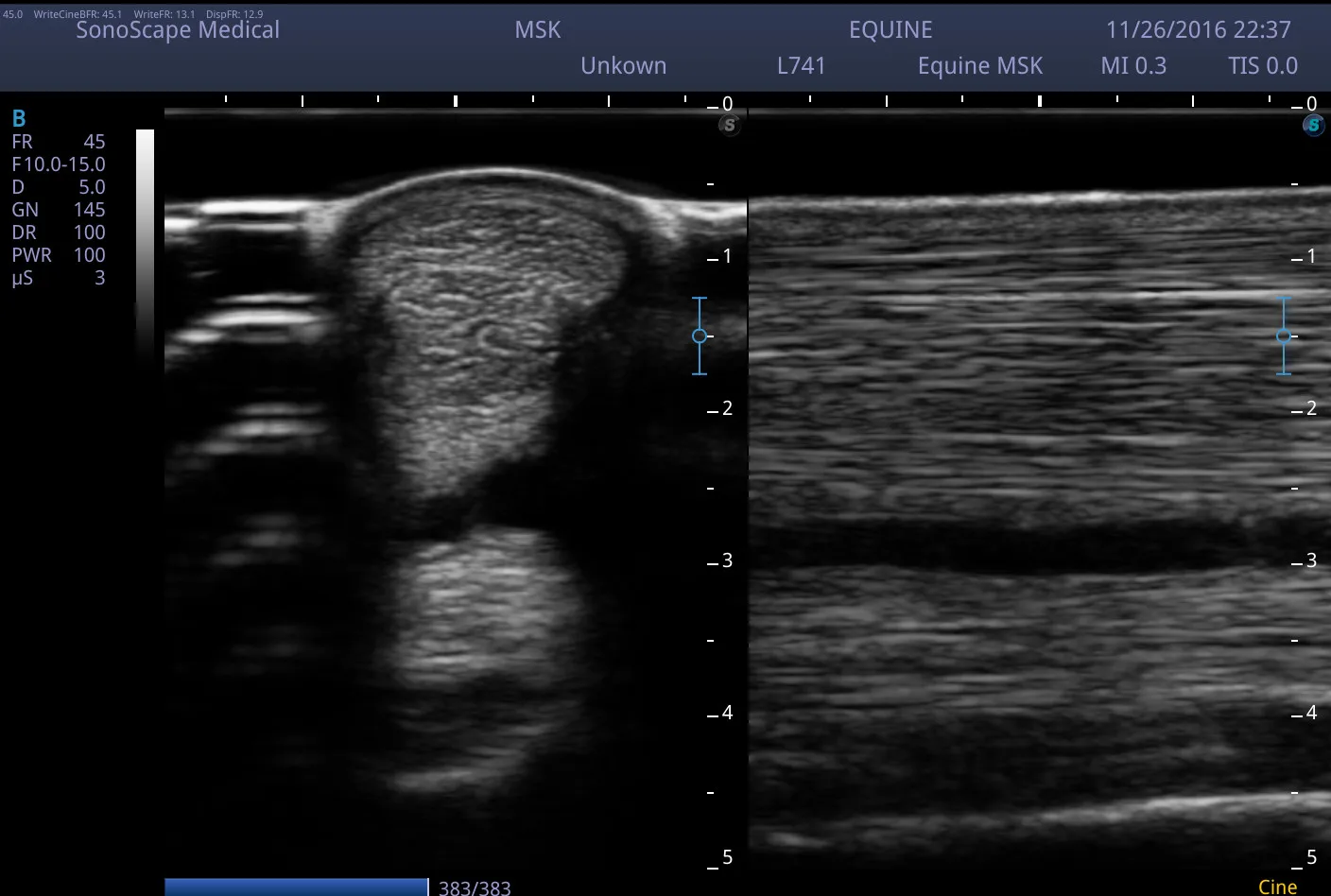1331x896 pixels.
Task: Select the focus position marker on the transverse image
Action: (700, 336)
